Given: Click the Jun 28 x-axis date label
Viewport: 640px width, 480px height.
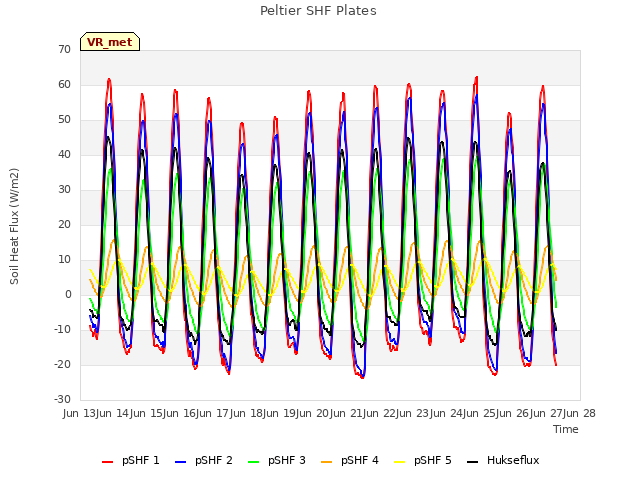Looking at the screenshot, I should pos(578,413).
